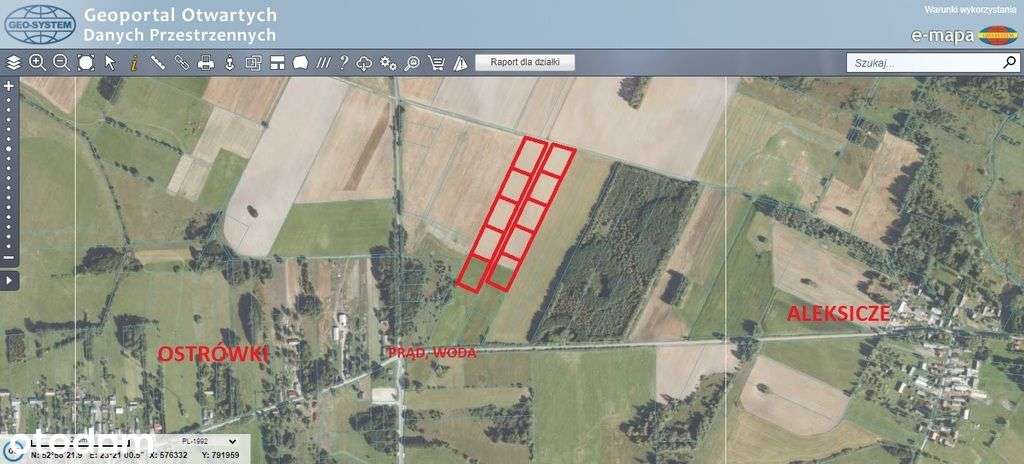The height and width of the screenshot is (464, 1024).
Task: Click the cloud download icon
Action: click(364, 63)
